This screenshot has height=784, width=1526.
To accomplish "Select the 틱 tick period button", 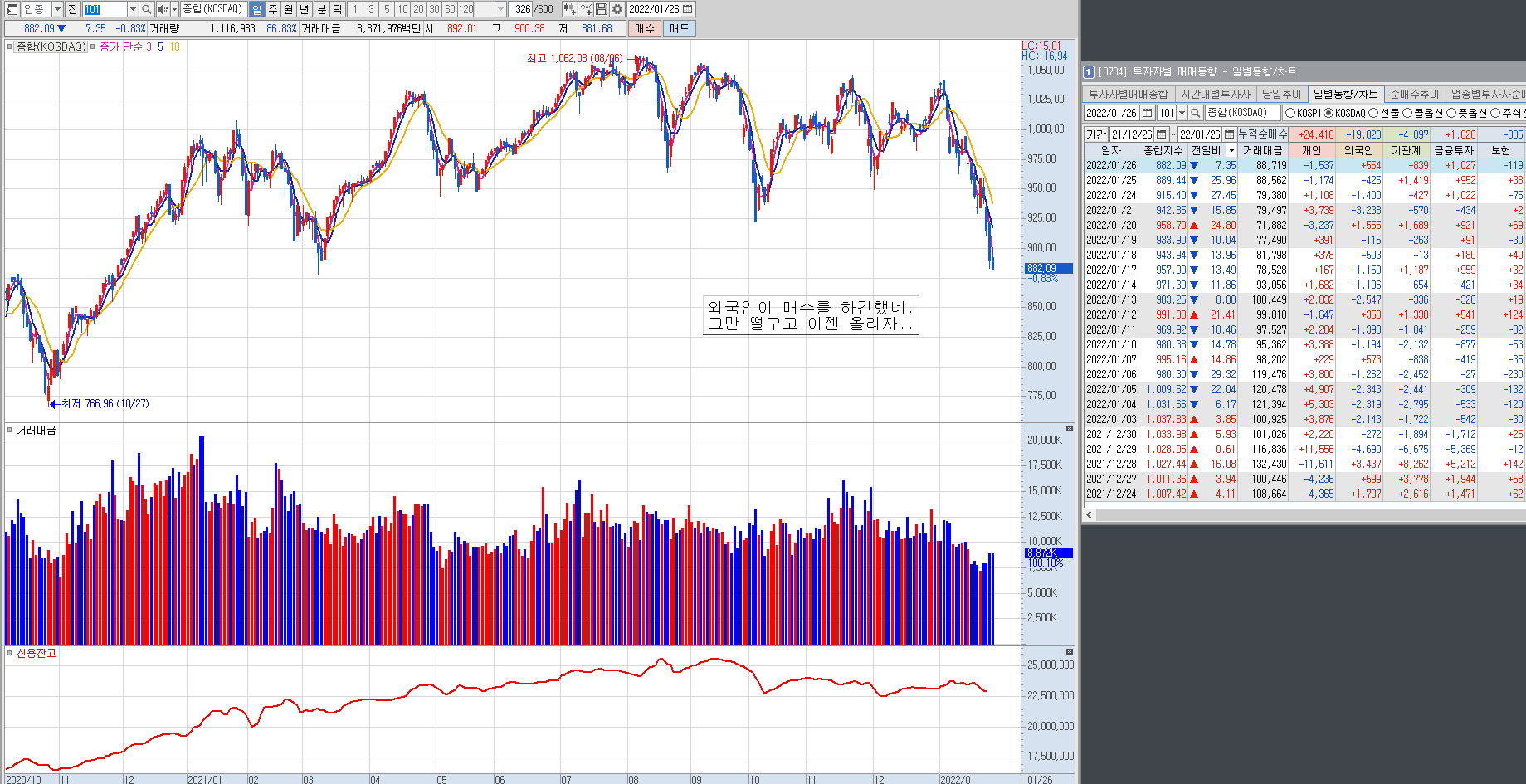I will (x=338, y=9).
